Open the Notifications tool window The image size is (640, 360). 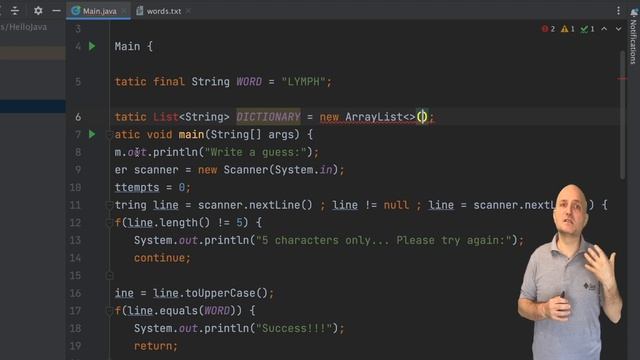pos(633,37)
